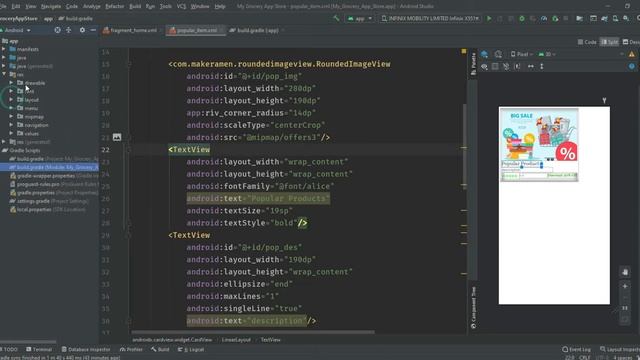Click the horizontal expand arrows icon
640x360 pixels.
point(531,66)
